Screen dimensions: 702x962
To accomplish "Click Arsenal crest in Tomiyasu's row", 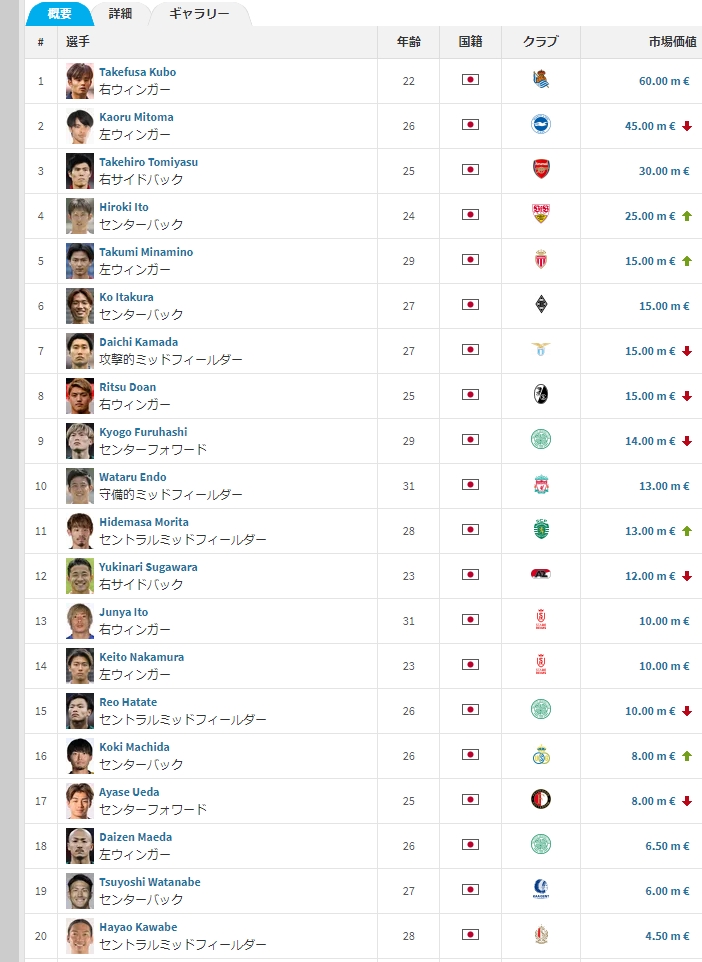I will click(x=540, y=170).
